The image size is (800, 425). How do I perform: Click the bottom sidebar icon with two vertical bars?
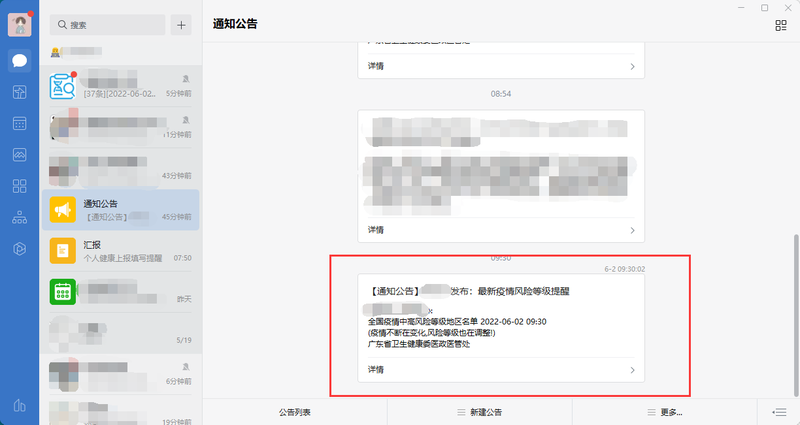[x=19, y=406]
